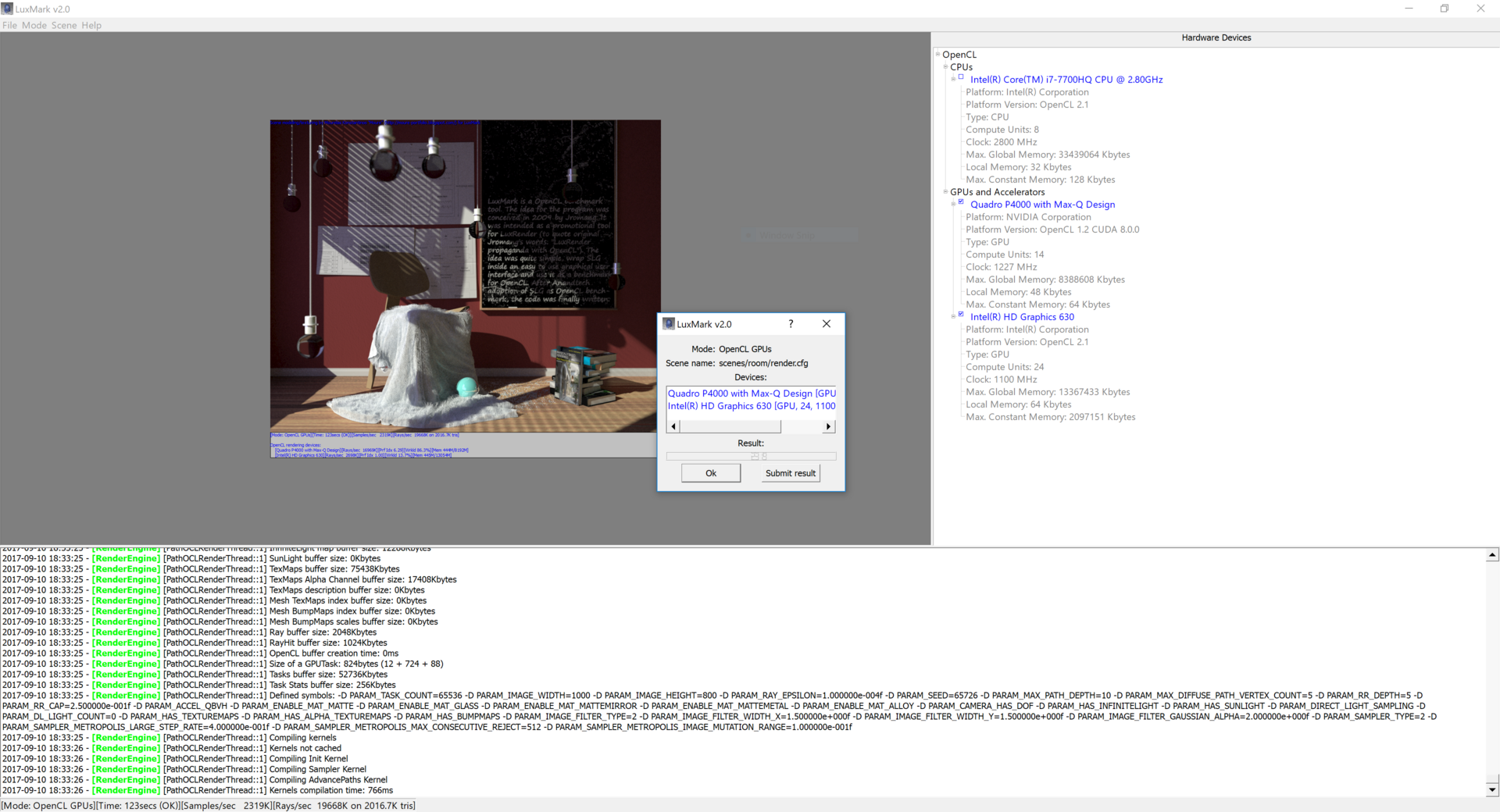The image size is (1500, 812).
Task: Click the 'CPUs' tree label
Action: (x=961, y=67)
